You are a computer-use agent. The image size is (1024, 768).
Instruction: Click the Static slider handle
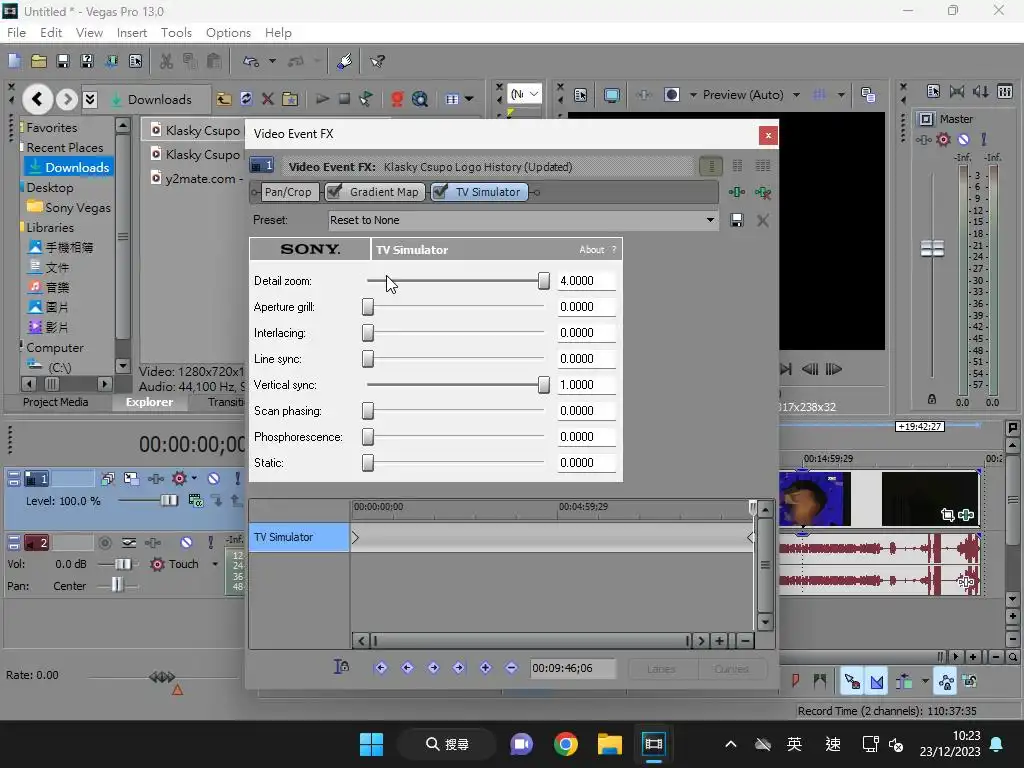pyautogui.click(x=368, y=463)
